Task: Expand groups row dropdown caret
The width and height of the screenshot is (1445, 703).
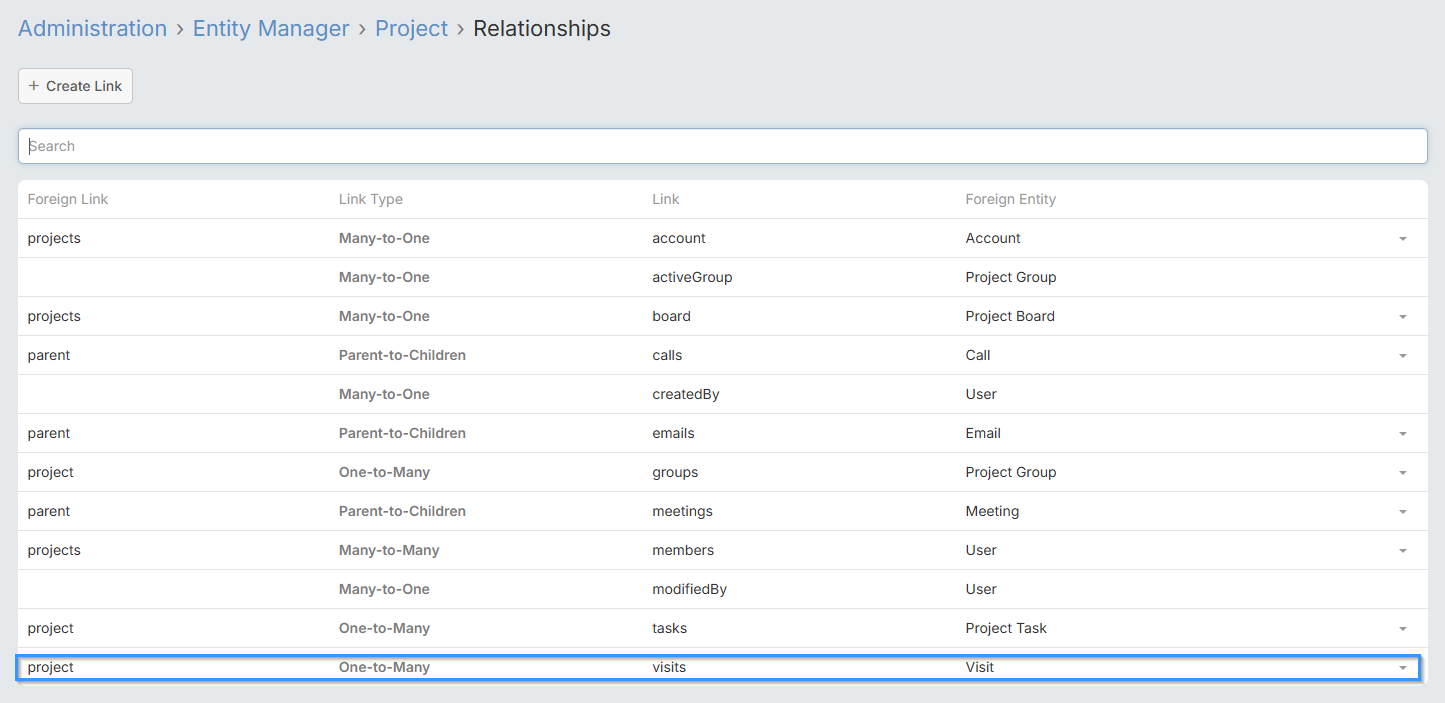Action: pos(1402,473)
